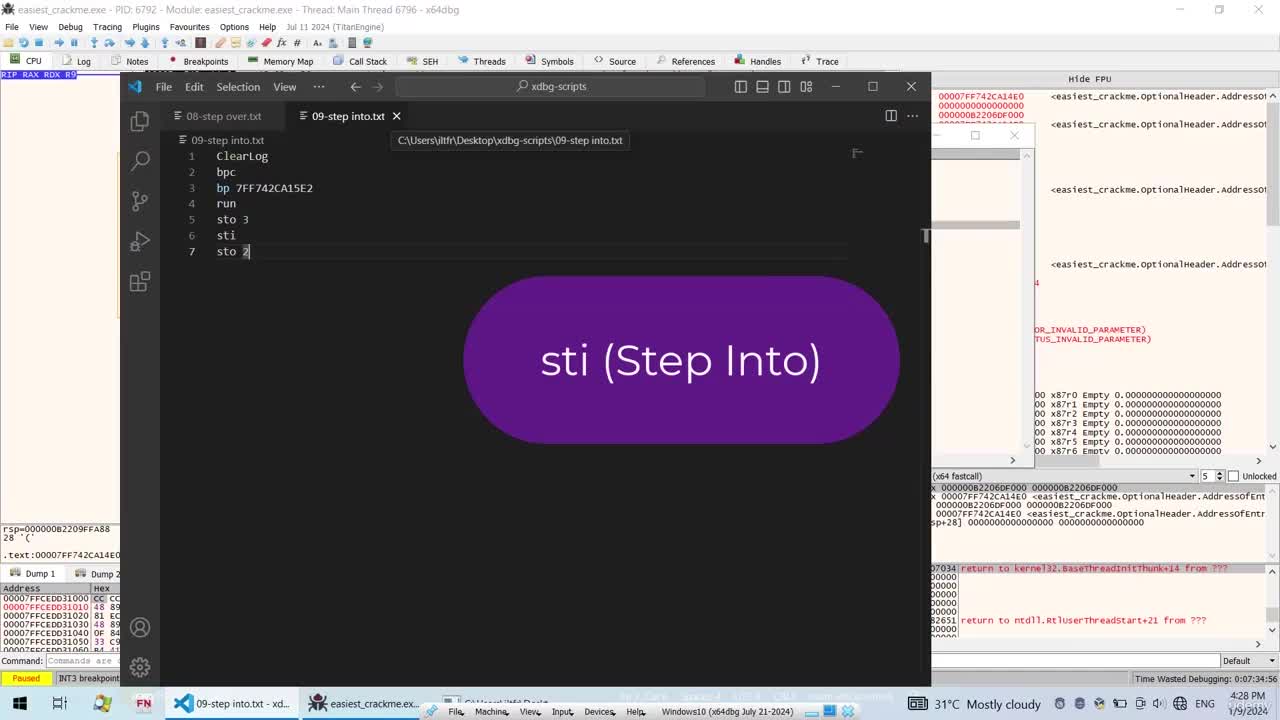Open the Extensions view in VS Code

140,282
